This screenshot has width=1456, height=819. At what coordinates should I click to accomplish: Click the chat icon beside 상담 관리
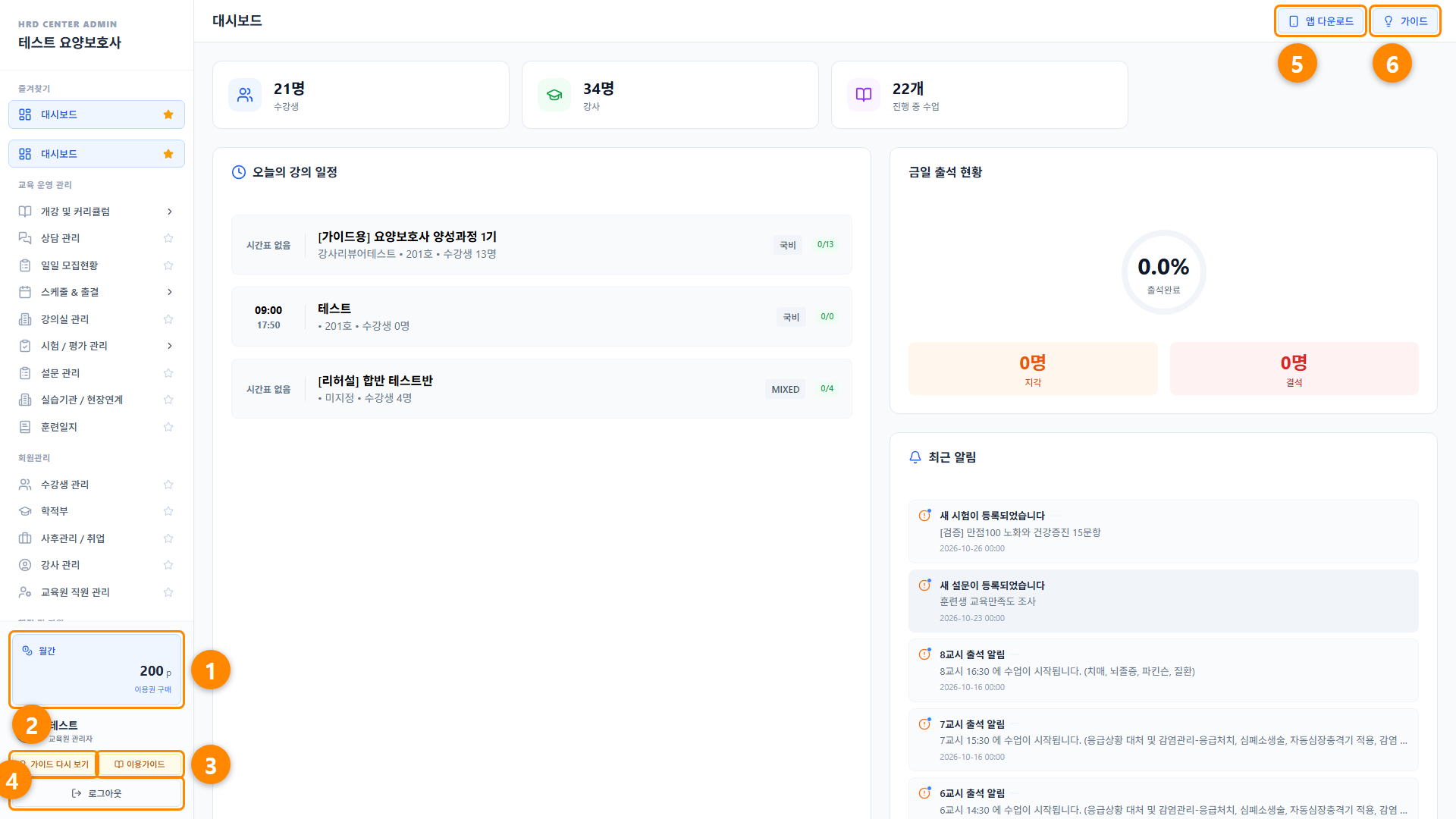25,238
